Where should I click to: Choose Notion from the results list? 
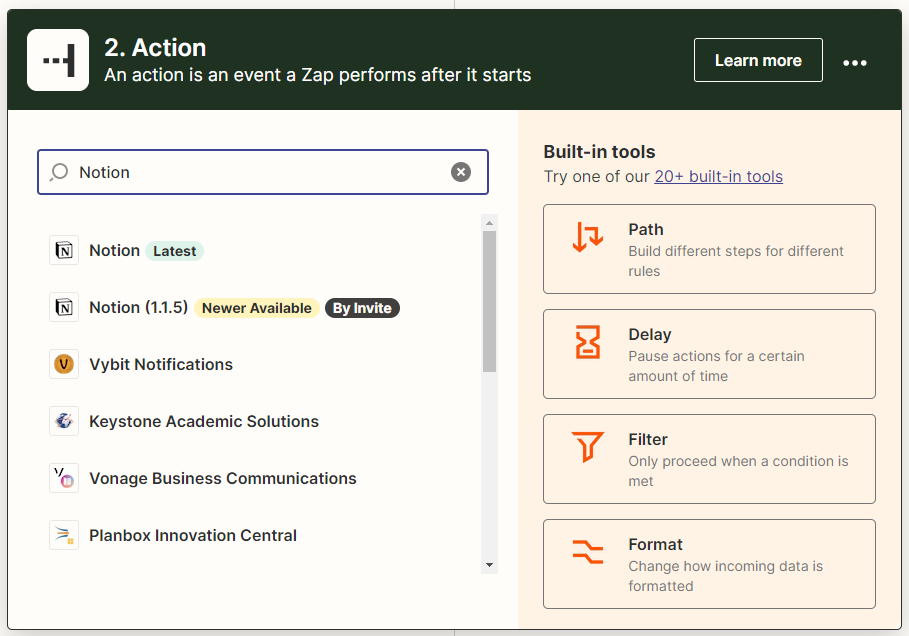coord(261,250)
